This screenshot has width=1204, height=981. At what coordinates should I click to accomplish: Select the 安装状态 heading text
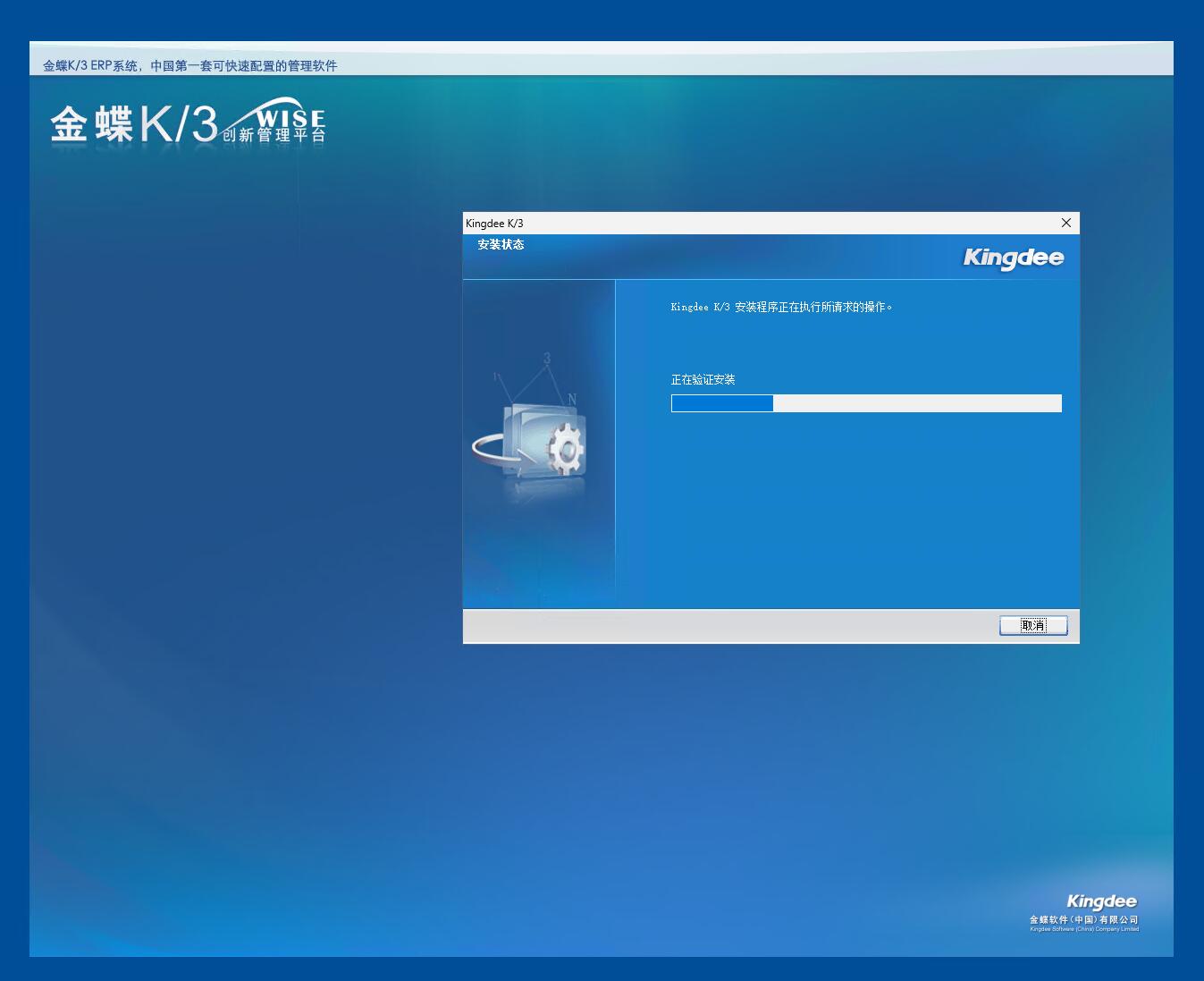click(x=501, y=244)
